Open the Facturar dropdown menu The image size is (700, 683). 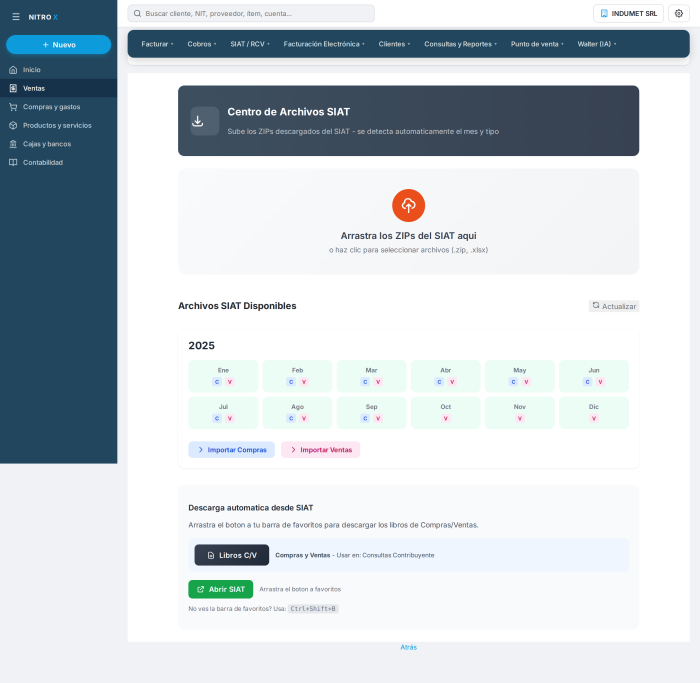(157, 44)
